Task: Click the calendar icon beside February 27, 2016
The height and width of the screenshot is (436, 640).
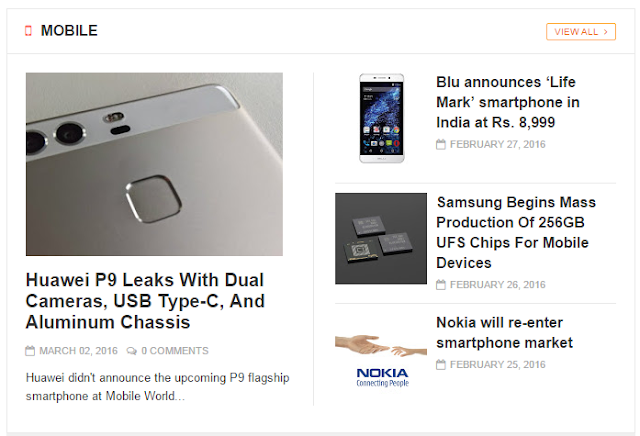Action: click(x=441, y=145)
